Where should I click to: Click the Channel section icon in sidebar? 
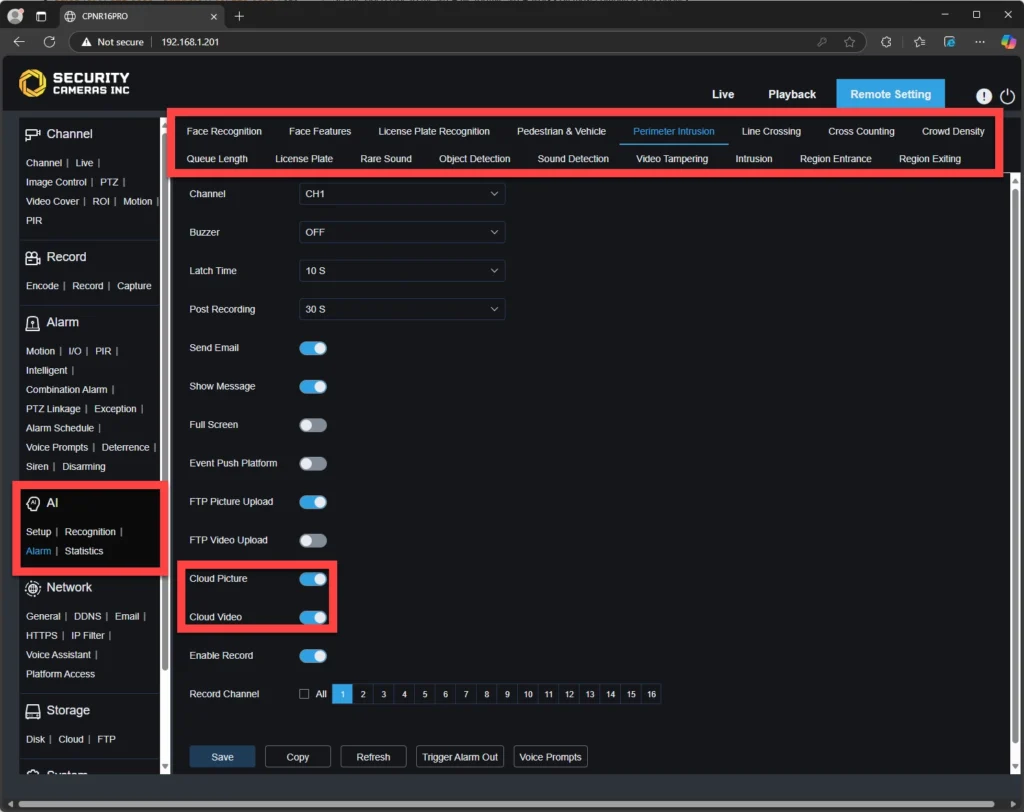33,135
